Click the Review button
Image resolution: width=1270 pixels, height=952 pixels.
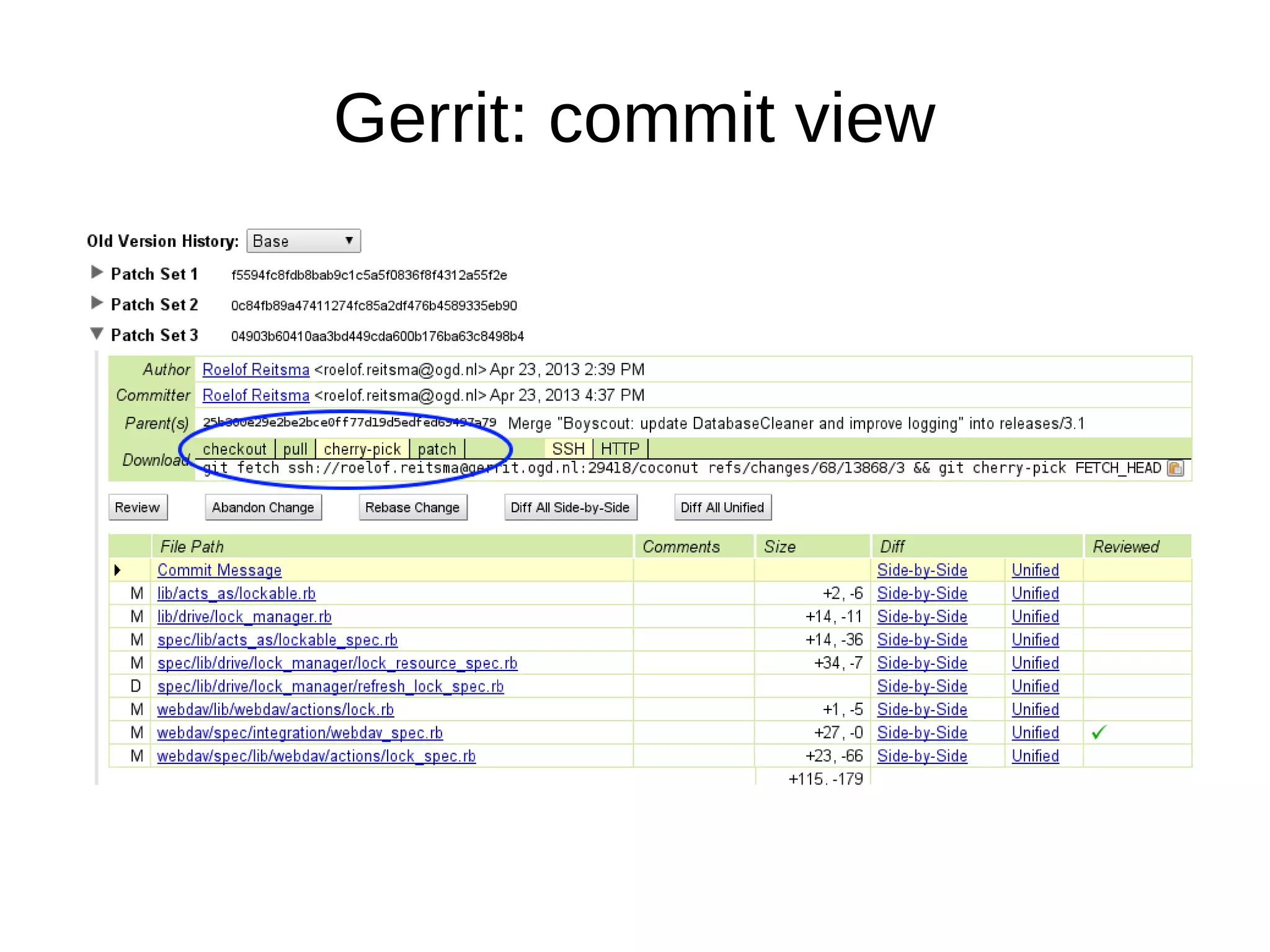click(x=138, y=507)
